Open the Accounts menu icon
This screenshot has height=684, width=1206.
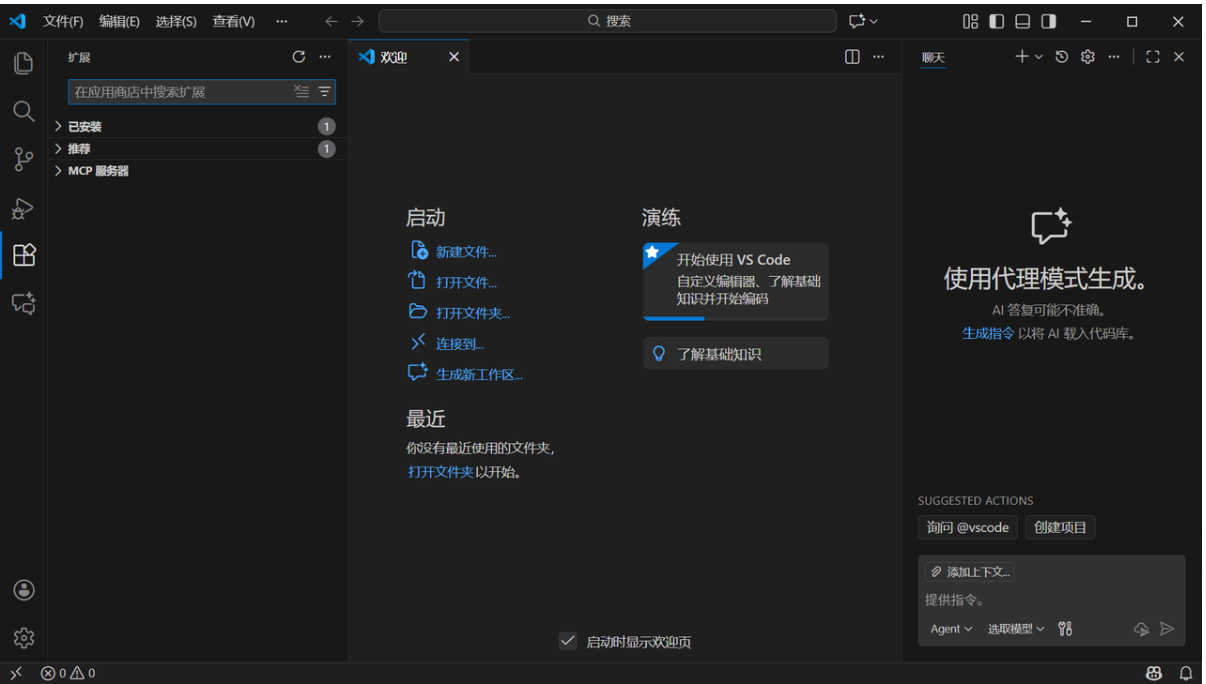tap(24, 590)
